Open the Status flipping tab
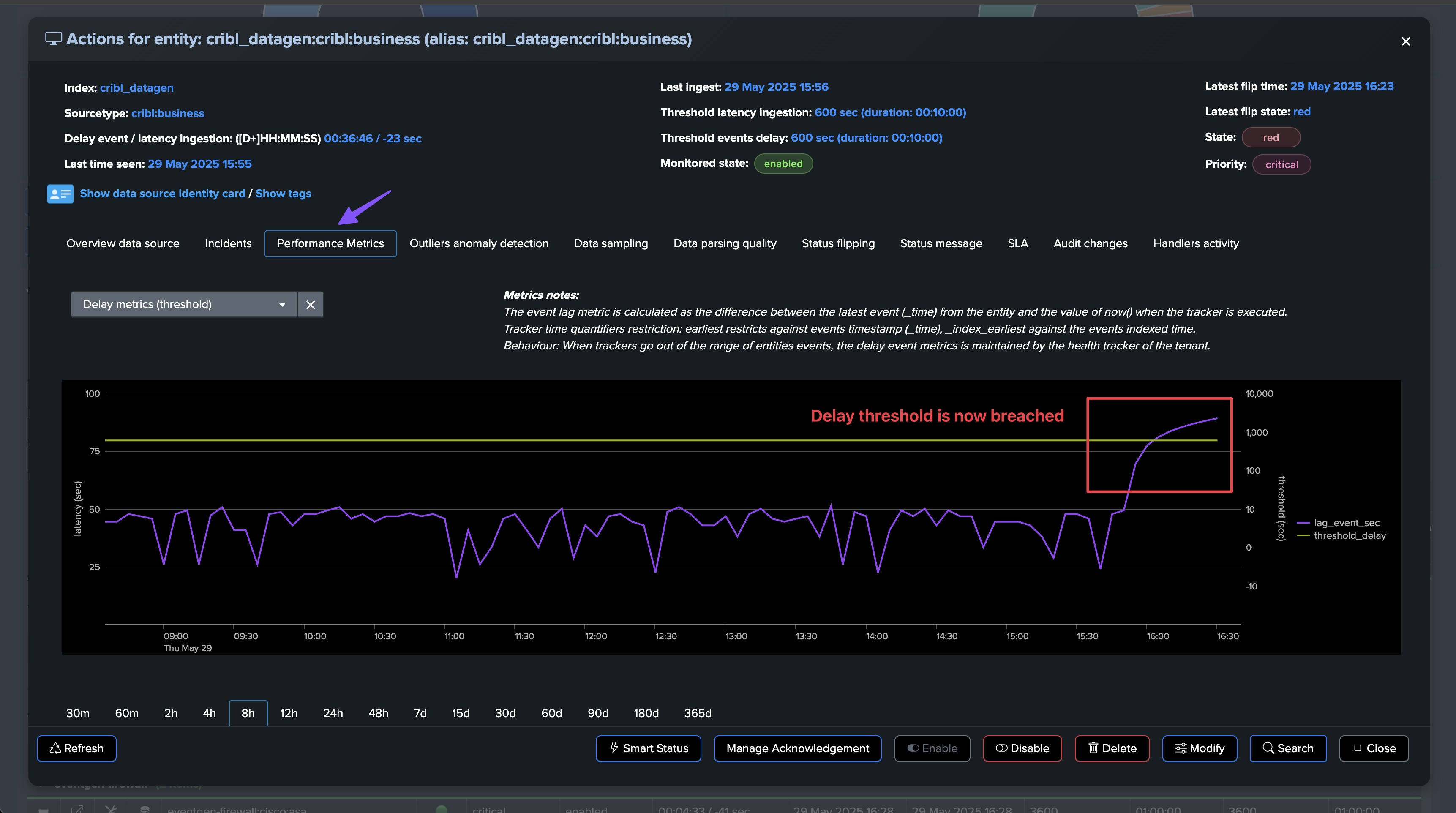 coord(838,244)
